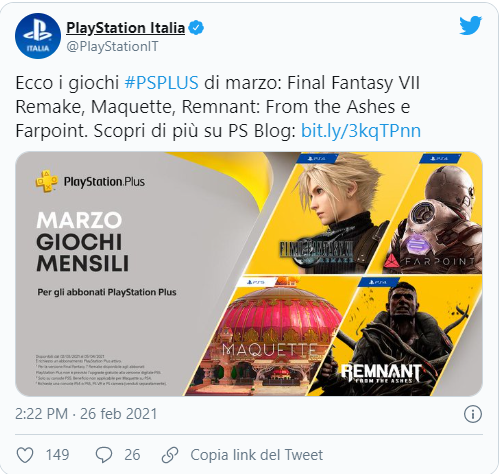Open replies with the speech bubble icon

click(x=104, y=455)
